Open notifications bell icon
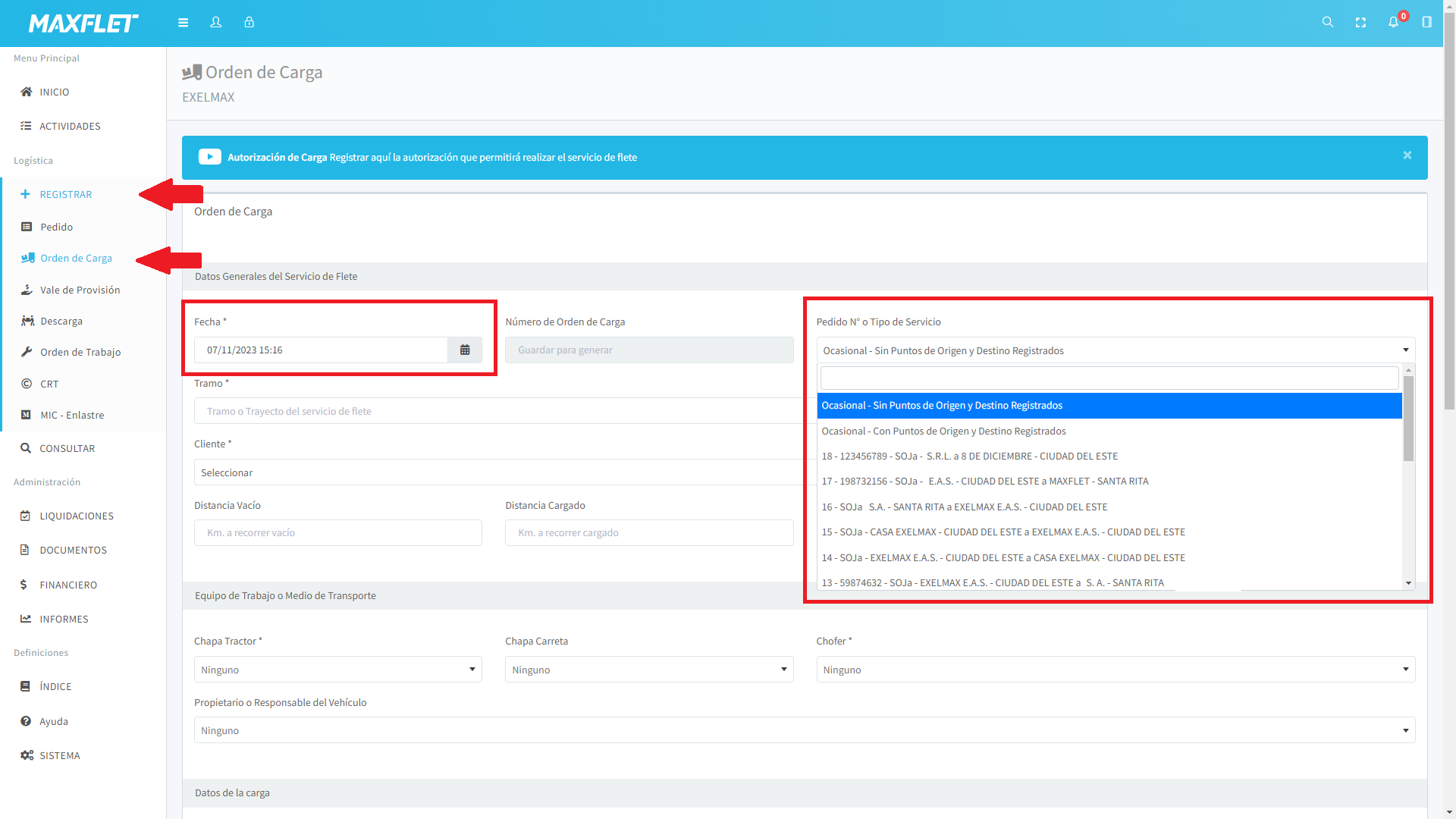The width and height of the screenshot is (1456, 819). pos(1394,23)
